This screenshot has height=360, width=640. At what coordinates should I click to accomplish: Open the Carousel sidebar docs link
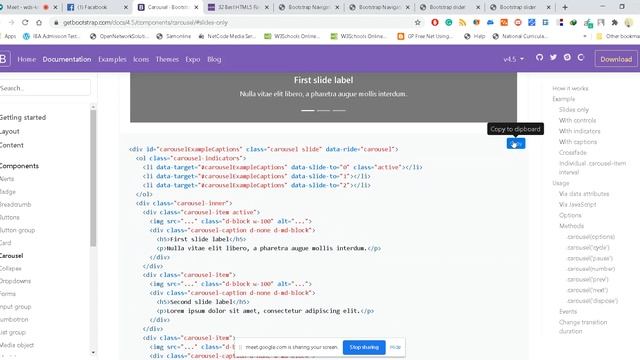click(x=11, y=256)
